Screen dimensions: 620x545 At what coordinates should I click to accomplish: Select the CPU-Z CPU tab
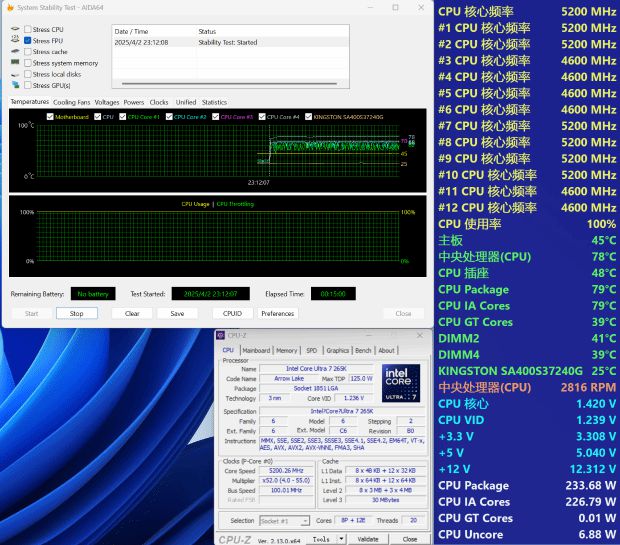pyautogui.click(x=228, y=350)
